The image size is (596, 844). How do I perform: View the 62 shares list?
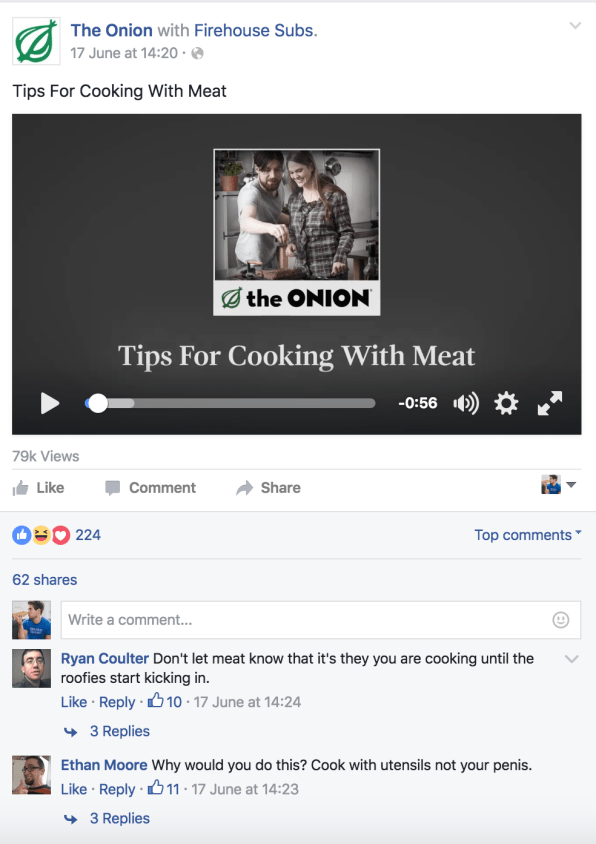[45, 580]
